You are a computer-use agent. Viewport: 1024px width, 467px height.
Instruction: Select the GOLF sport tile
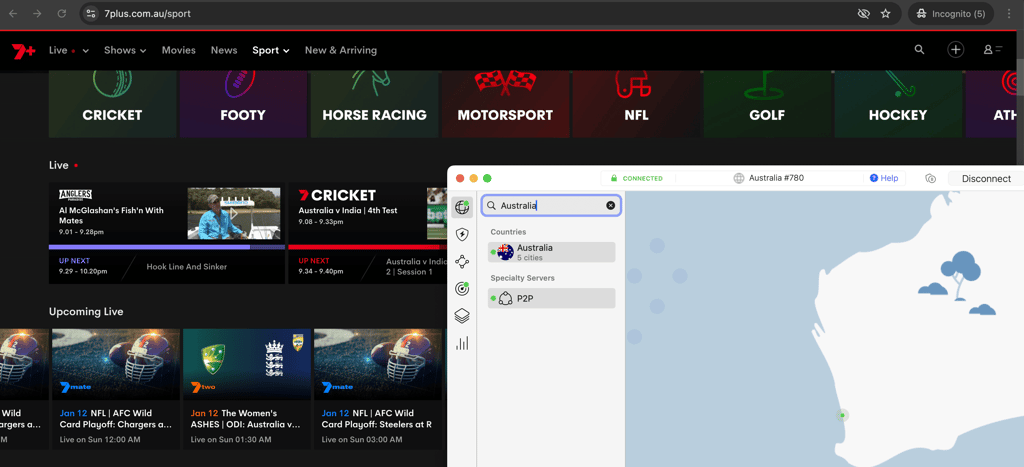(x=767, y=104)
